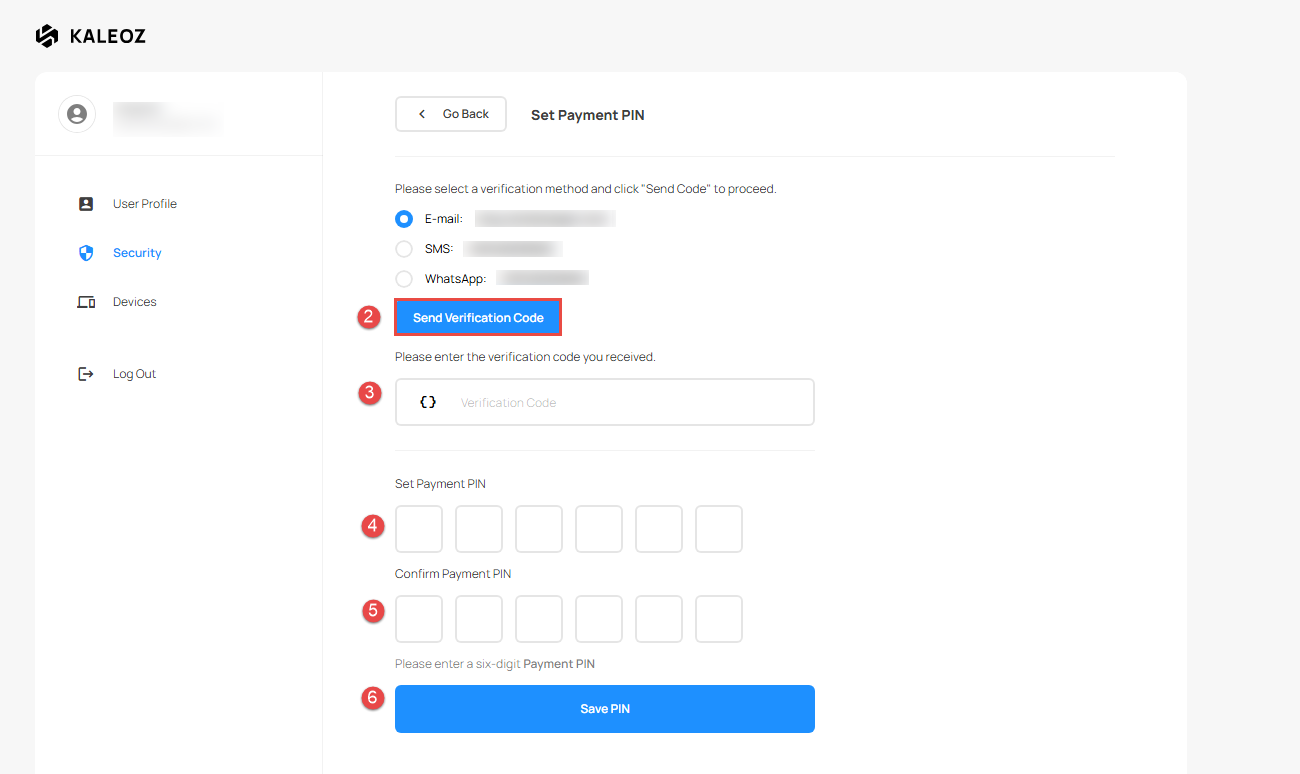This screenshot has width=1300, height=774.
Task: Click the Log Out arrow icon
Action: pyautogui.click(x=86, y=374)
